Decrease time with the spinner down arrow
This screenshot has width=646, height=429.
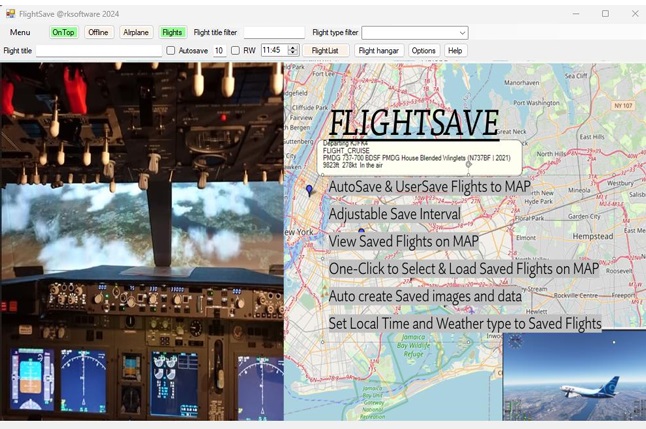(293, 53)
